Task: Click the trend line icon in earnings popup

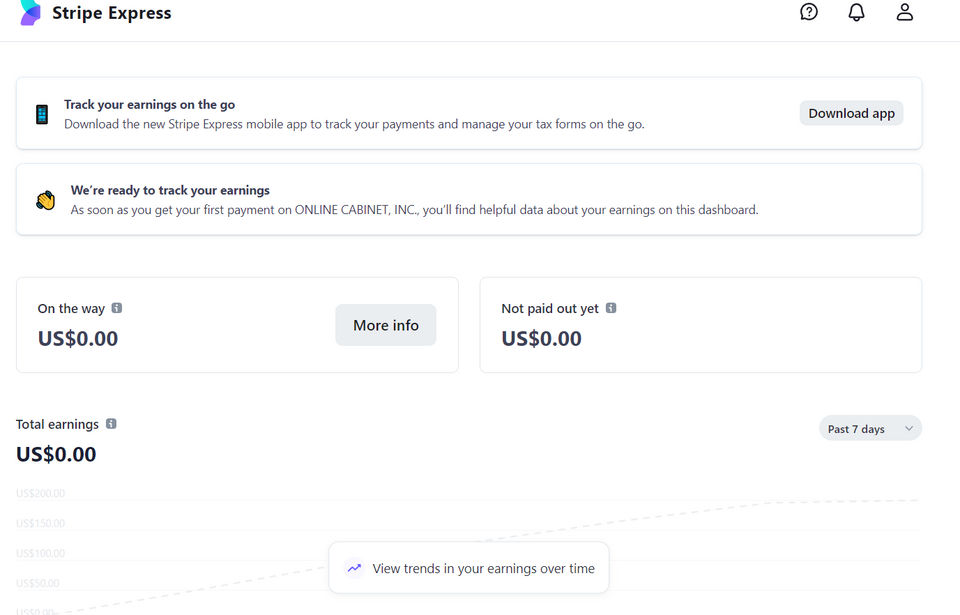Action: [x=354, y=568]
